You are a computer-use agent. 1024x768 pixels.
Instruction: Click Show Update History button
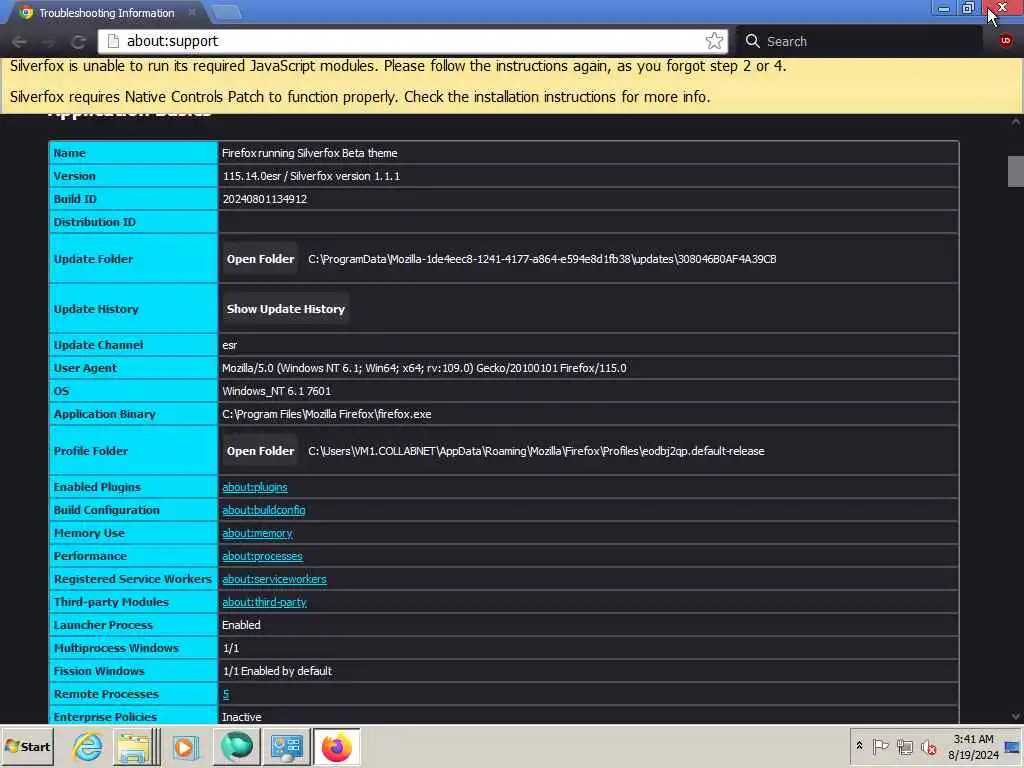(285, 309)
